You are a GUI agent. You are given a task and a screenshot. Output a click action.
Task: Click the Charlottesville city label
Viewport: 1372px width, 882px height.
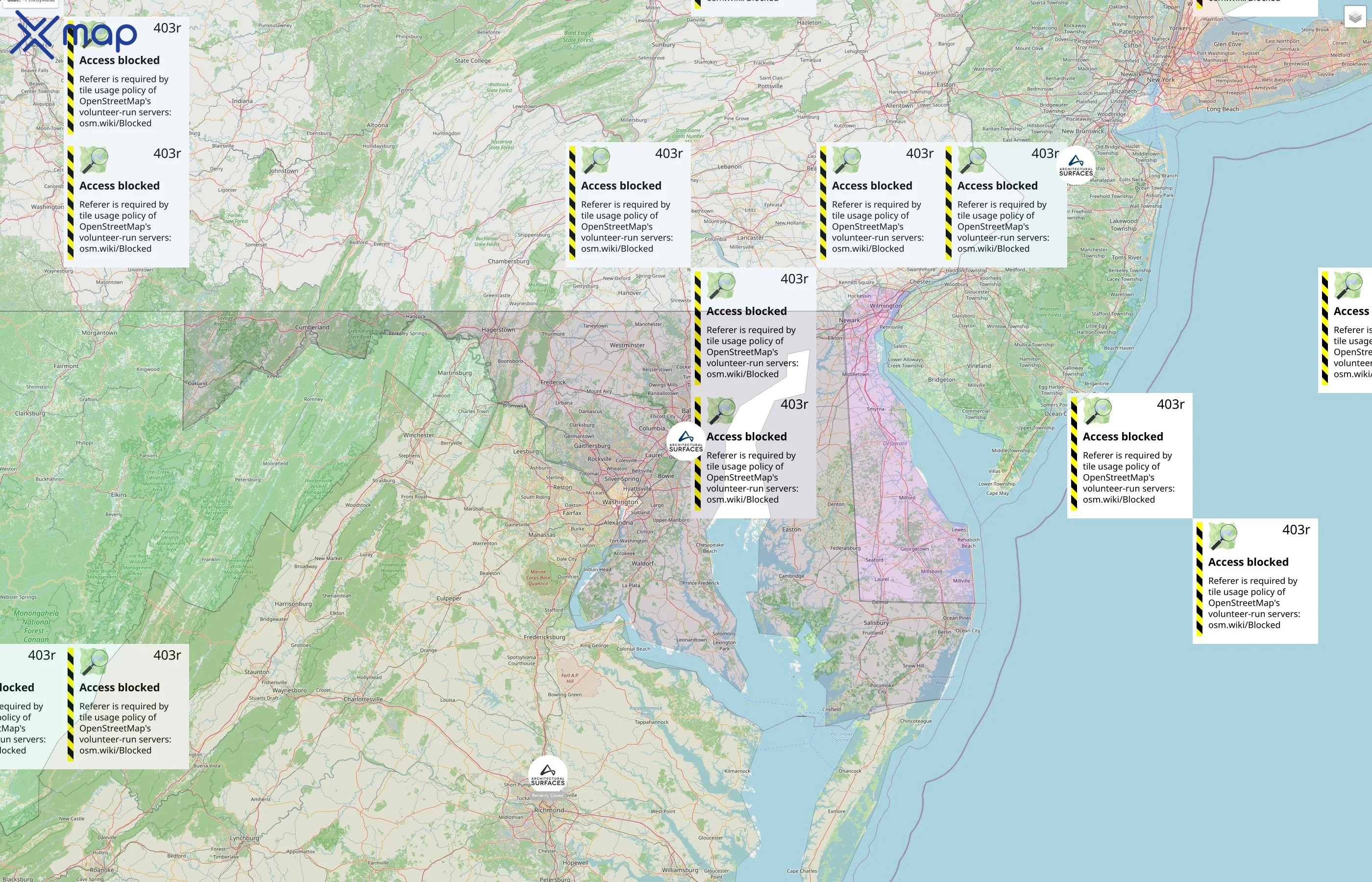(x=363, y=699)
